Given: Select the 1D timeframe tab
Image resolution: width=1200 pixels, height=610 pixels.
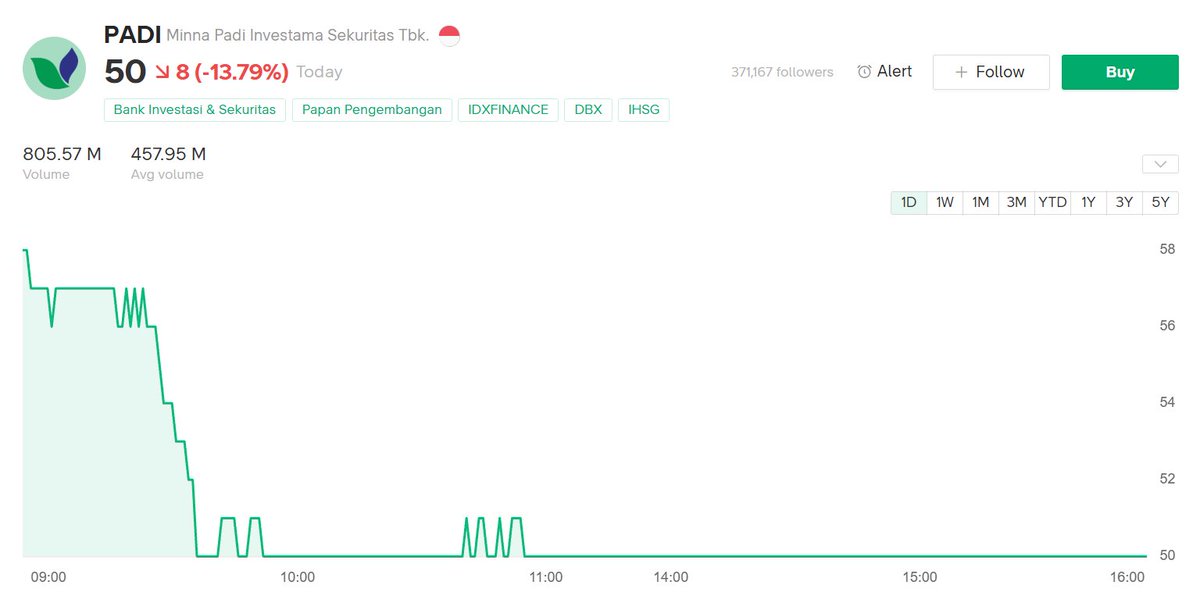Looking at the screenshot, I should coord(909,202).
